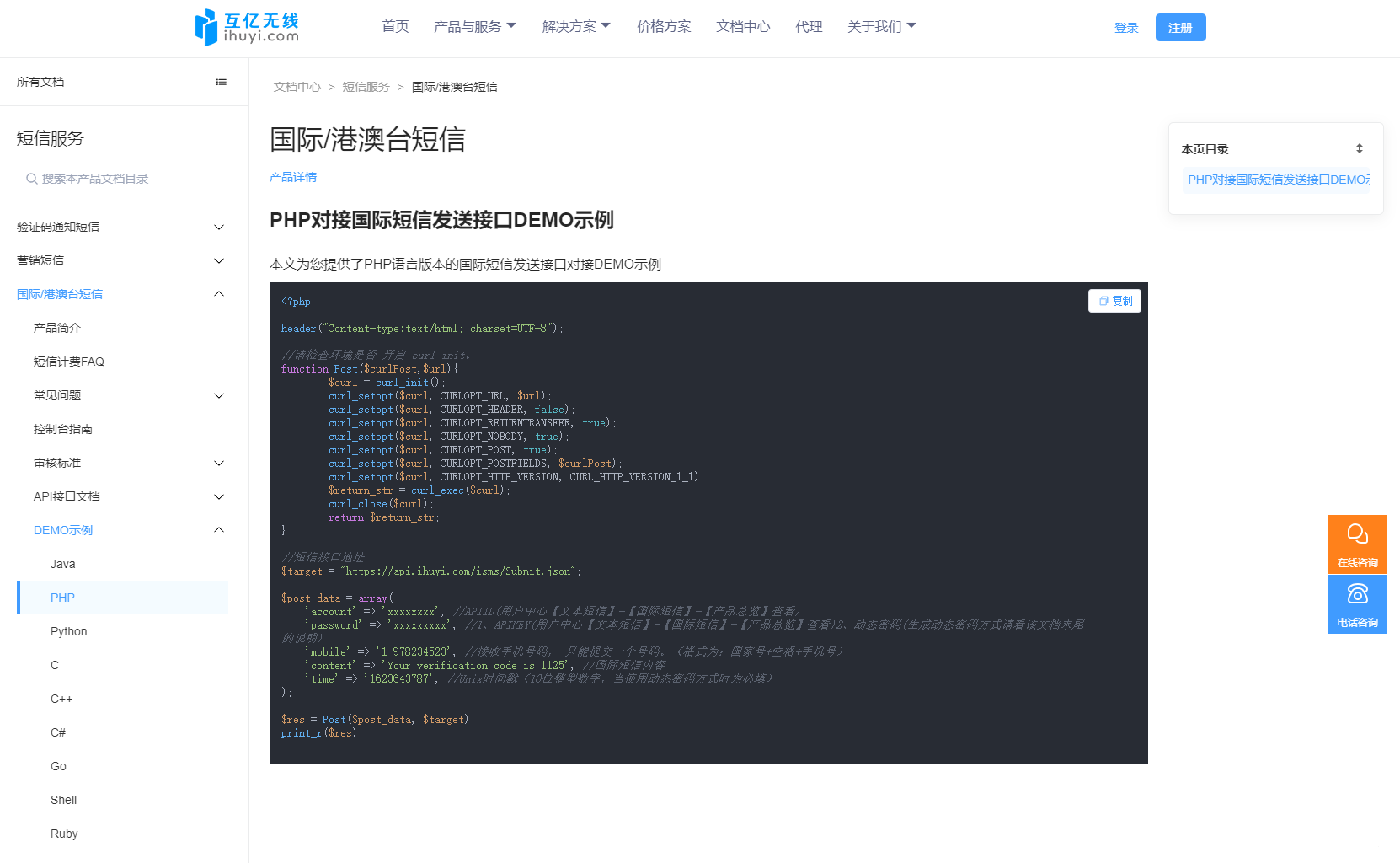The image size is (1400, 863).
Task: Expand the 验证码通知短信 section
Action: (x=122, y=227)
